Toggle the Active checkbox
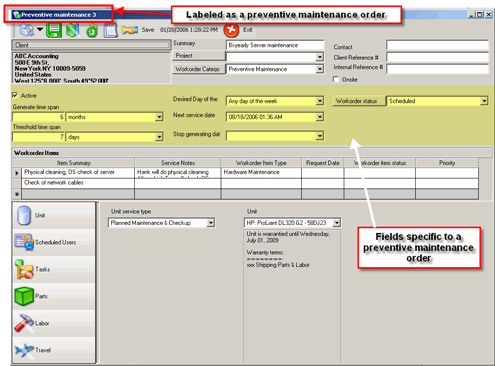 click(15, 95)
